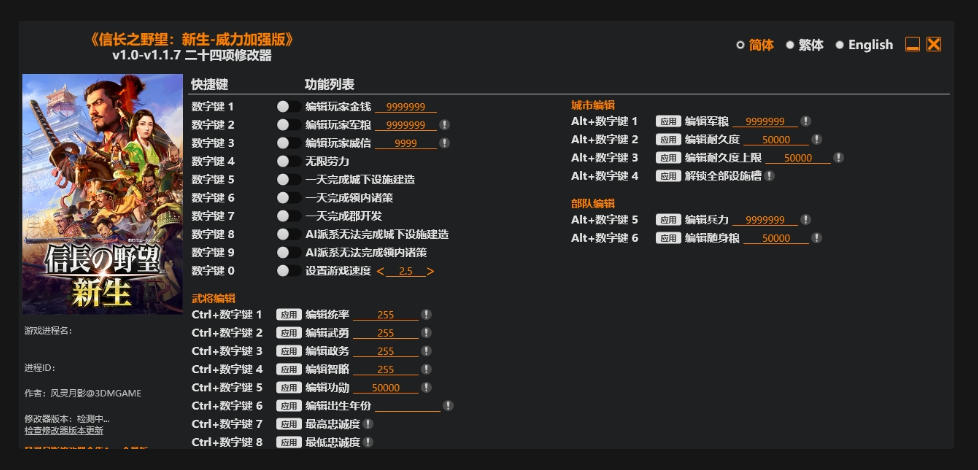The width and height of the screenshot is (978, 470).
Task: Click the info icon beside 编辑武勇
Action: (x=426, y=333)
